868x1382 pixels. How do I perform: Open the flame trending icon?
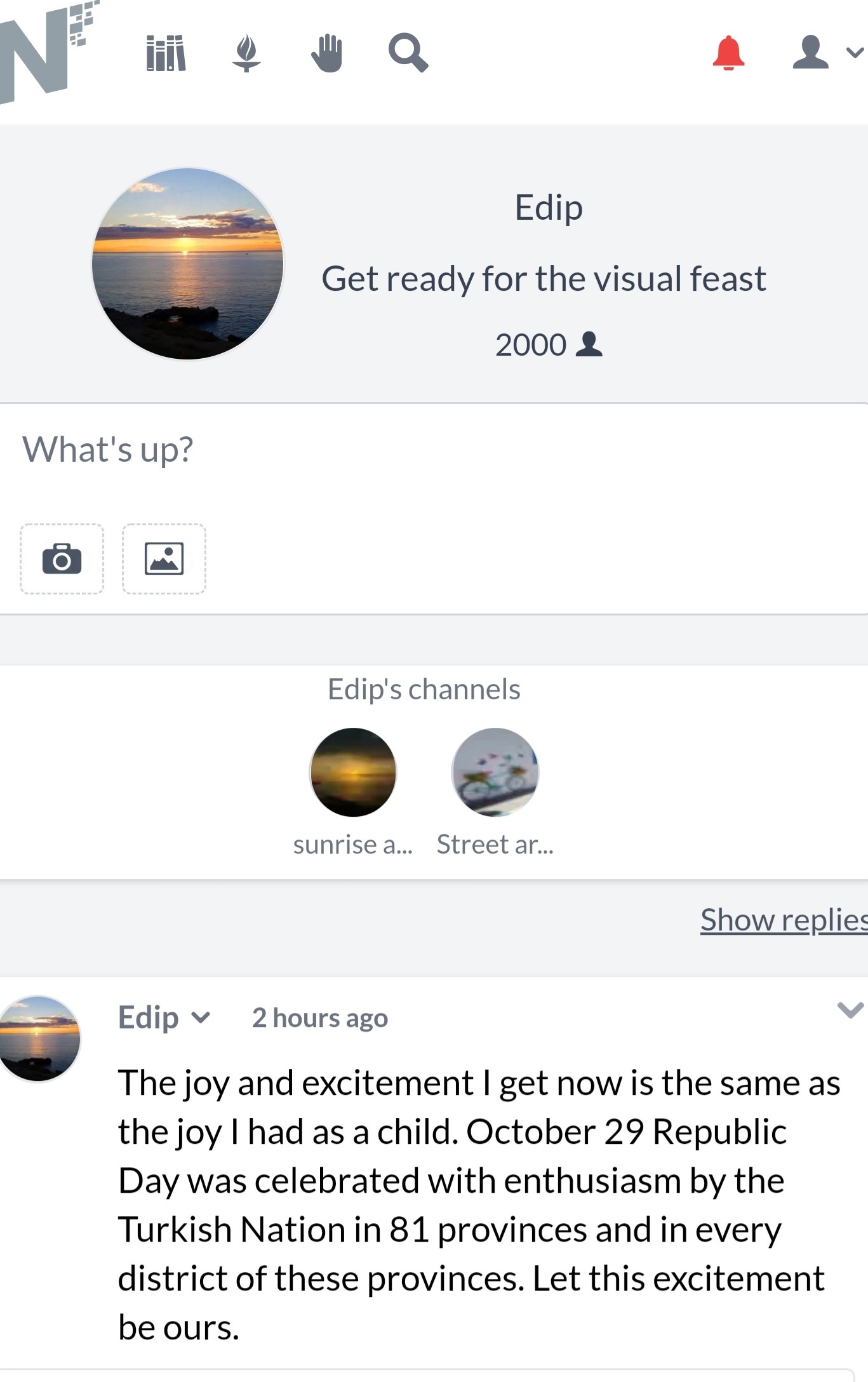coord(246,53)
